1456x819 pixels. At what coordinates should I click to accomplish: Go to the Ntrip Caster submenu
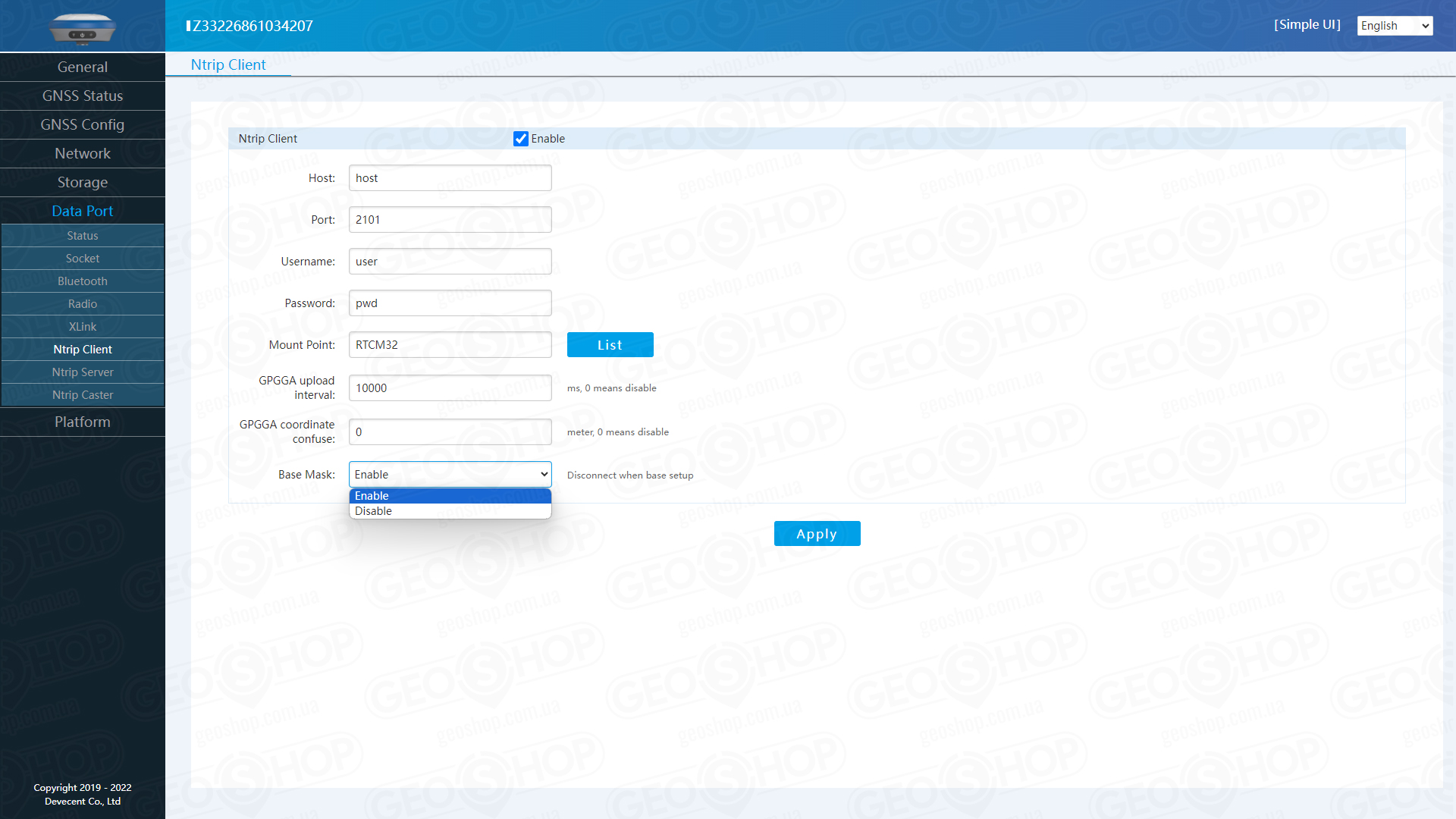[83, 395]
